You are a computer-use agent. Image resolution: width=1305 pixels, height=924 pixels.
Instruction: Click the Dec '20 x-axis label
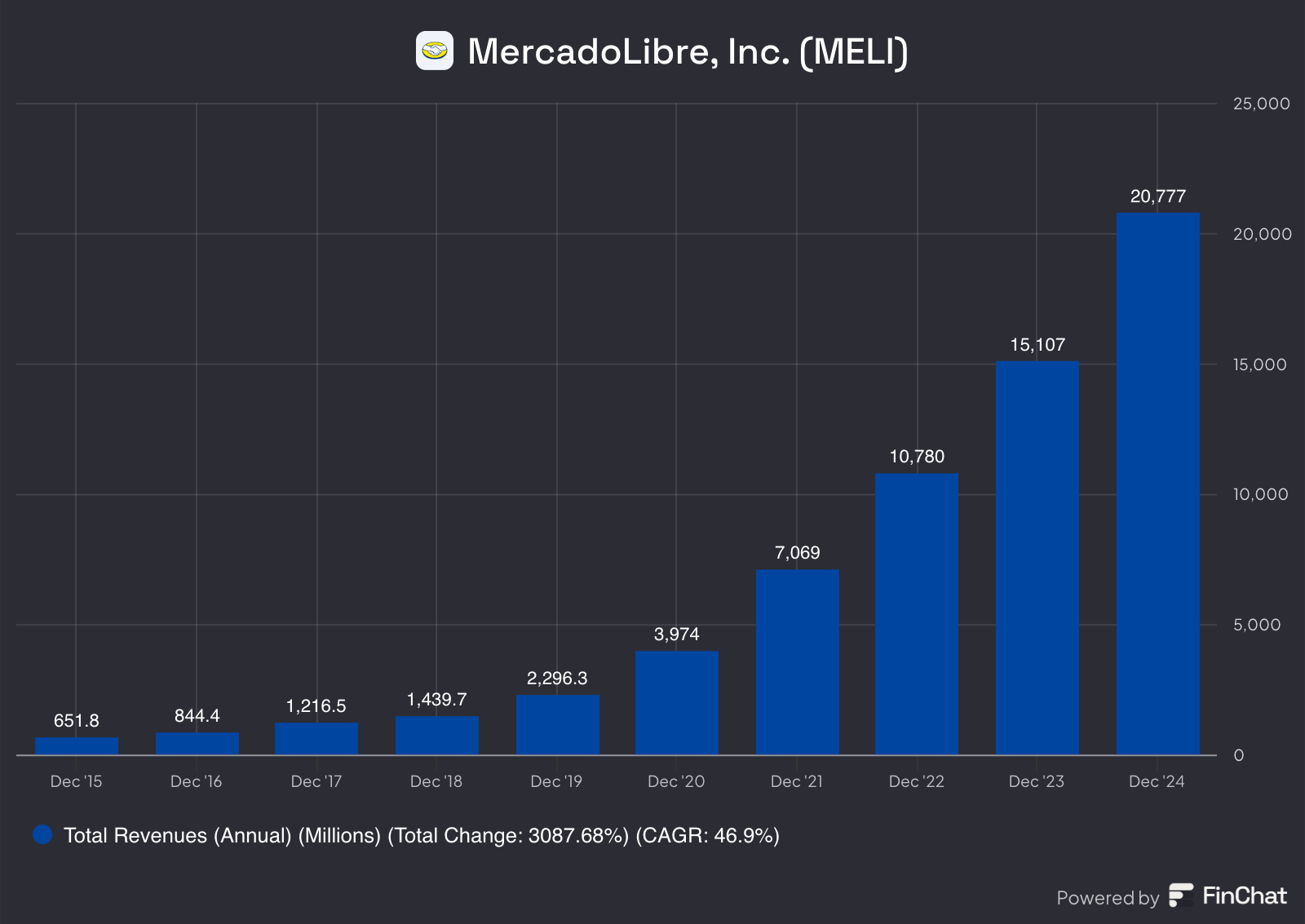click(x=676, y=781)
